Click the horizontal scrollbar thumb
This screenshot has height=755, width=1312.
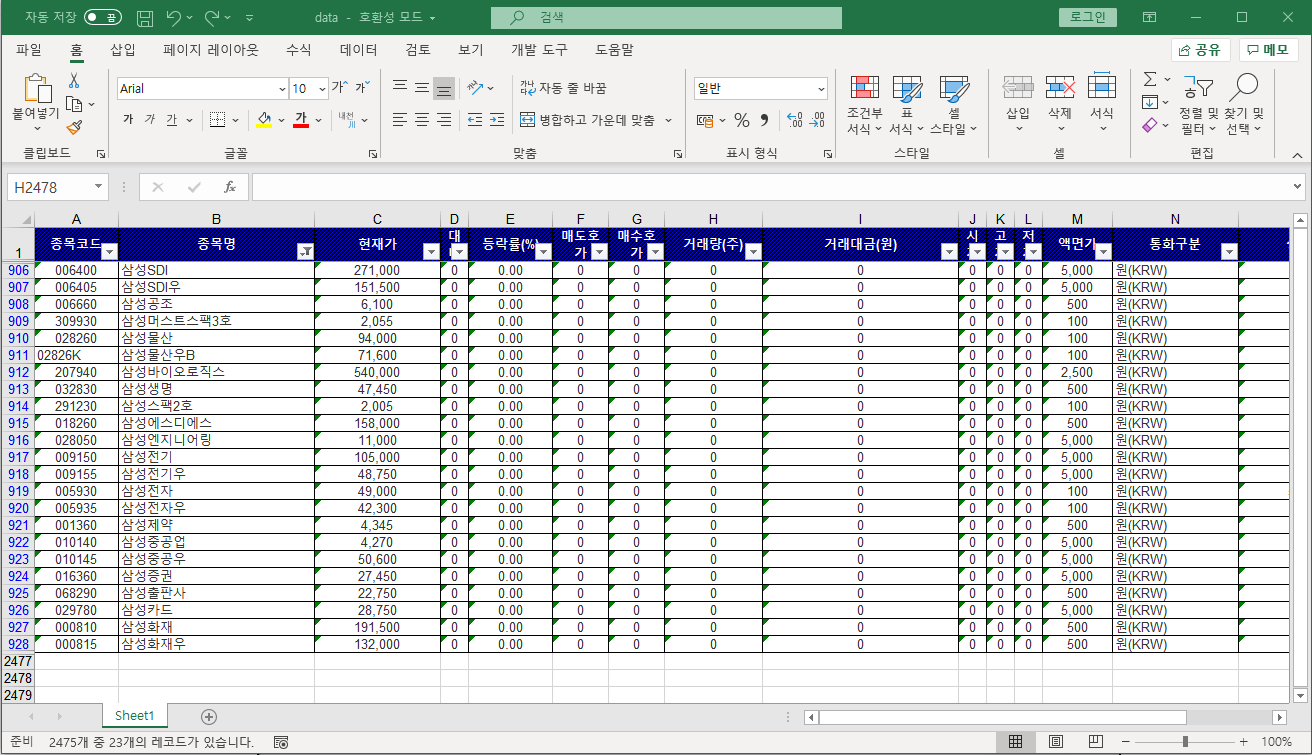point(1003,717)
